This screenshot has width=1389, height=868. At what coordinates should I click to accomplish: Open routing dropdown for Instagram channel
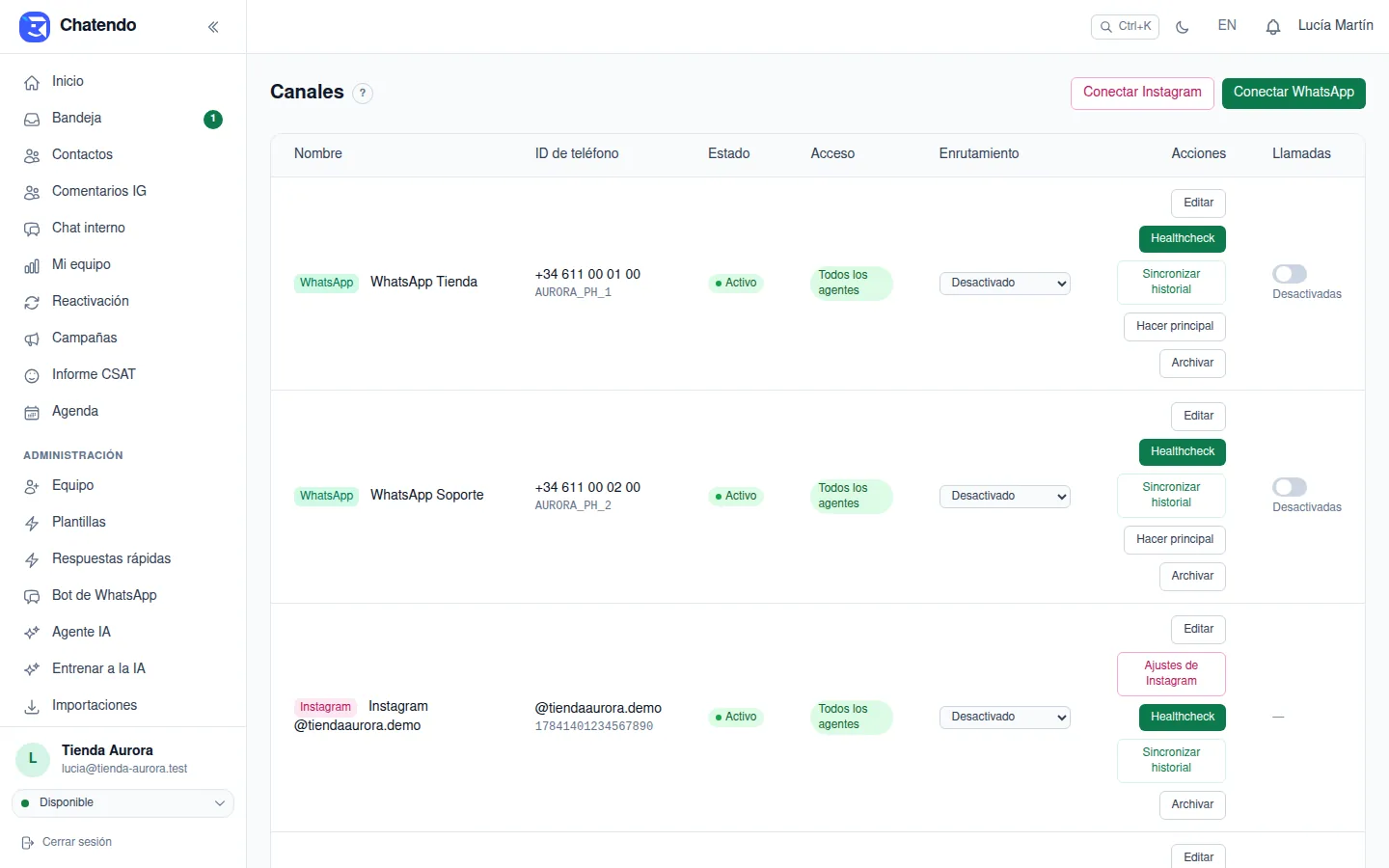1004,718
